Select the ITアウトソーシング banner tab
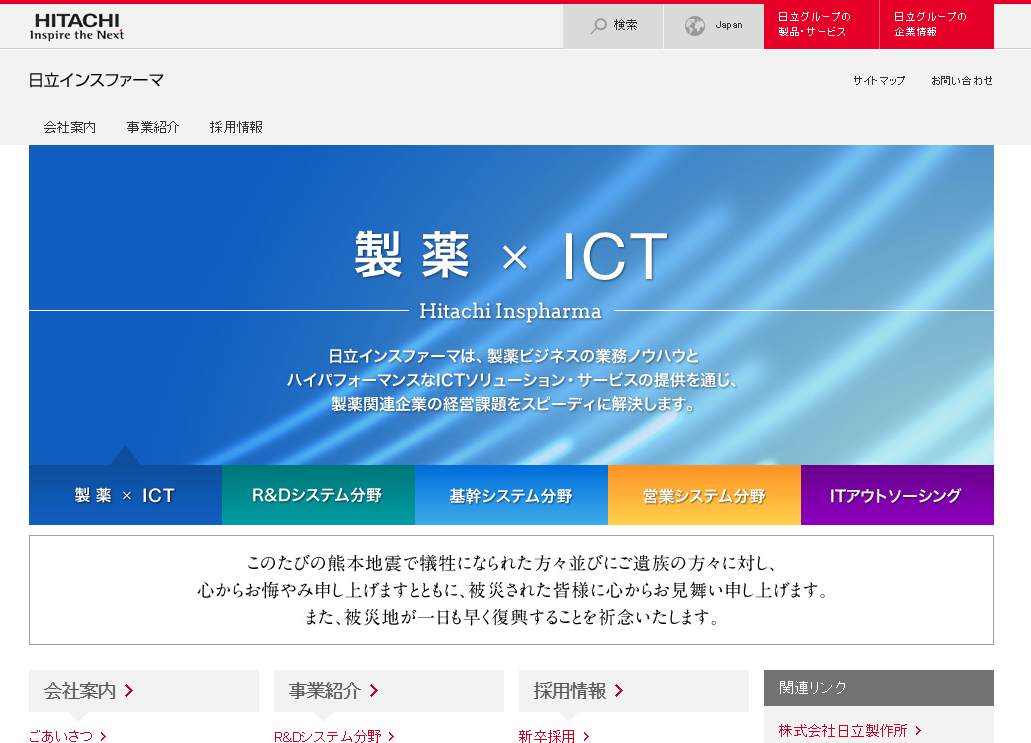 pos(898,495)
